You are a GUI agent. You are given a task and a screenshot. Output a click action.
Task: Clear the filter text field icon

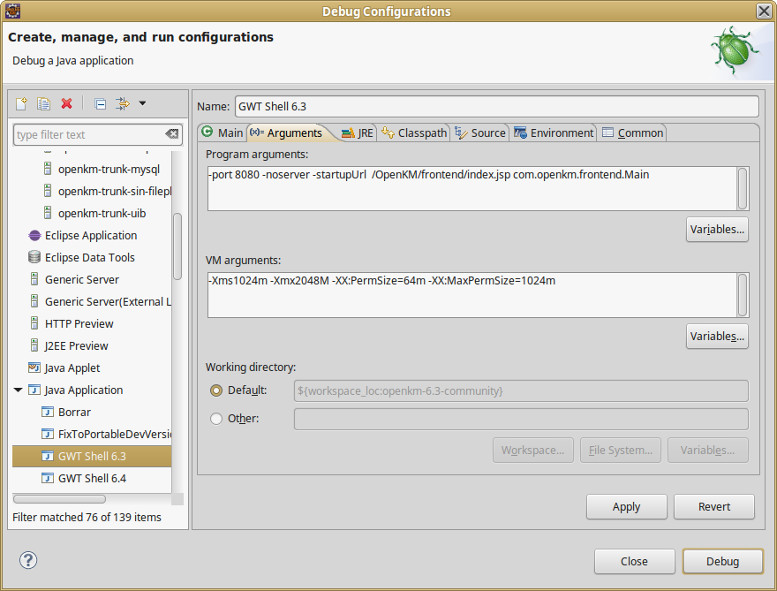pyautogui.click(x=172, y=134)
